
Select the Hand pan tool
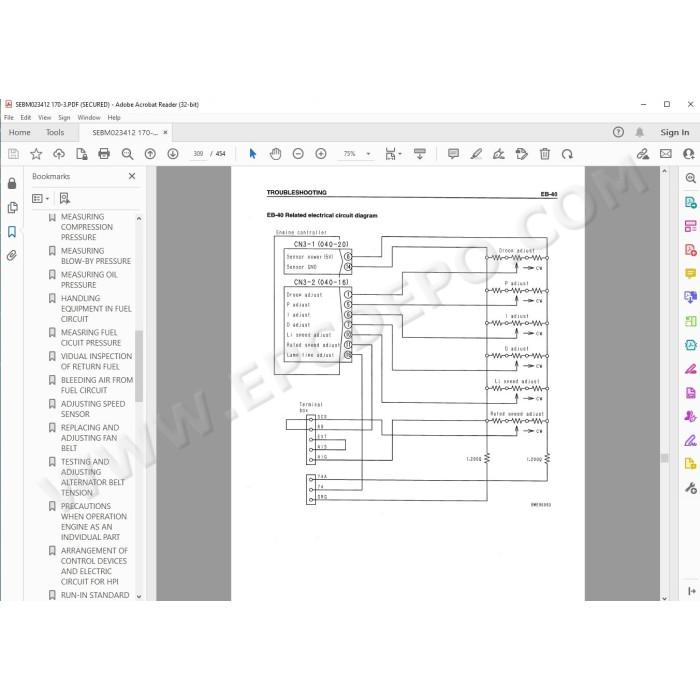(275, 154)
